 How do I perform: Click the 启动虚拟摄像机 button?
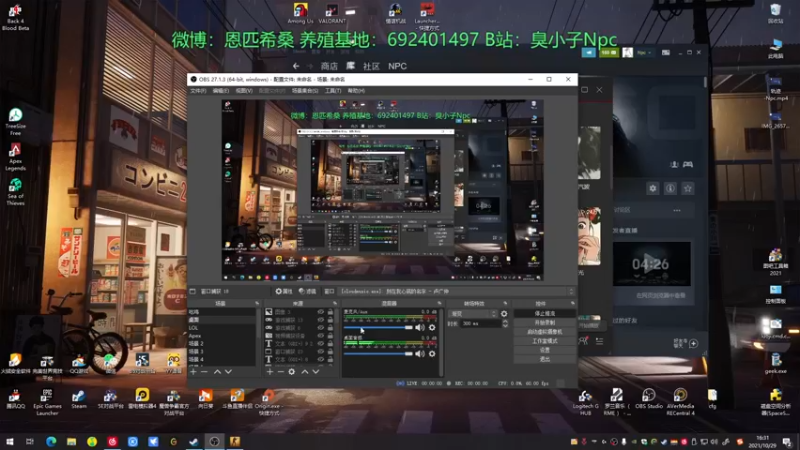coord(544,332)
